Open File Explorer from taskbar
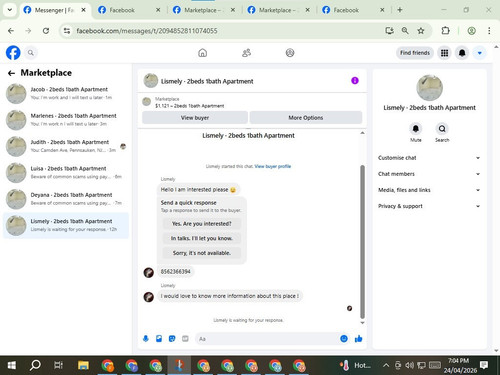The height and width of the screenshot is (375, 500). click(x=83, y=365)
